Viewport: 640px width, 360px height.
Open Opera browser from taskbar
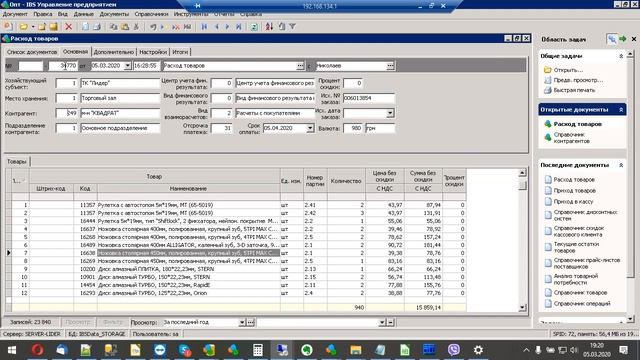pos(38,350)
